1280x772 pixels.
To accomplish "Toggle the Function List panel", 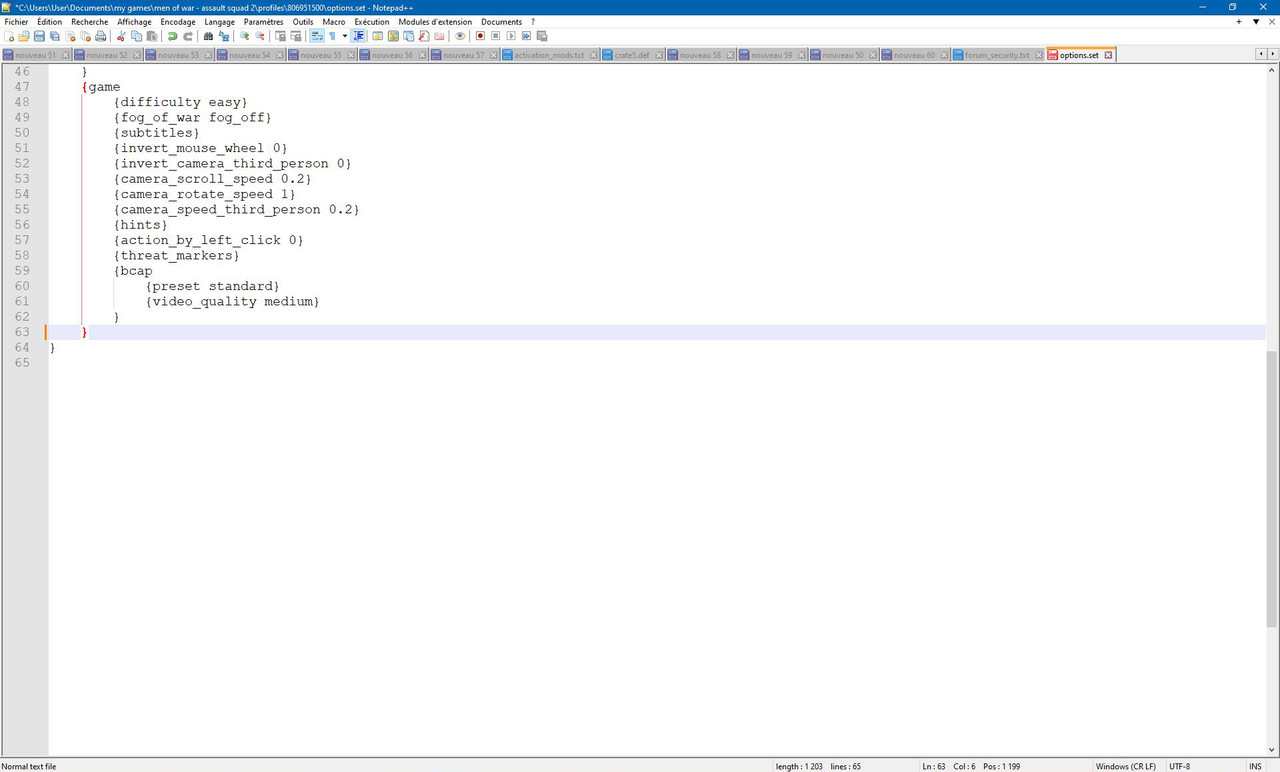I will tap(424, 36).
